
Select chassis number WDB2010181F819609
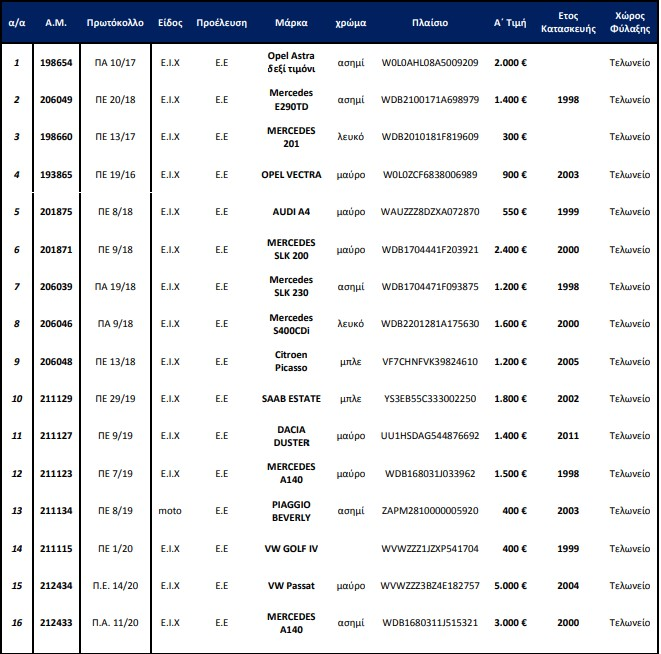coord(430,137)
